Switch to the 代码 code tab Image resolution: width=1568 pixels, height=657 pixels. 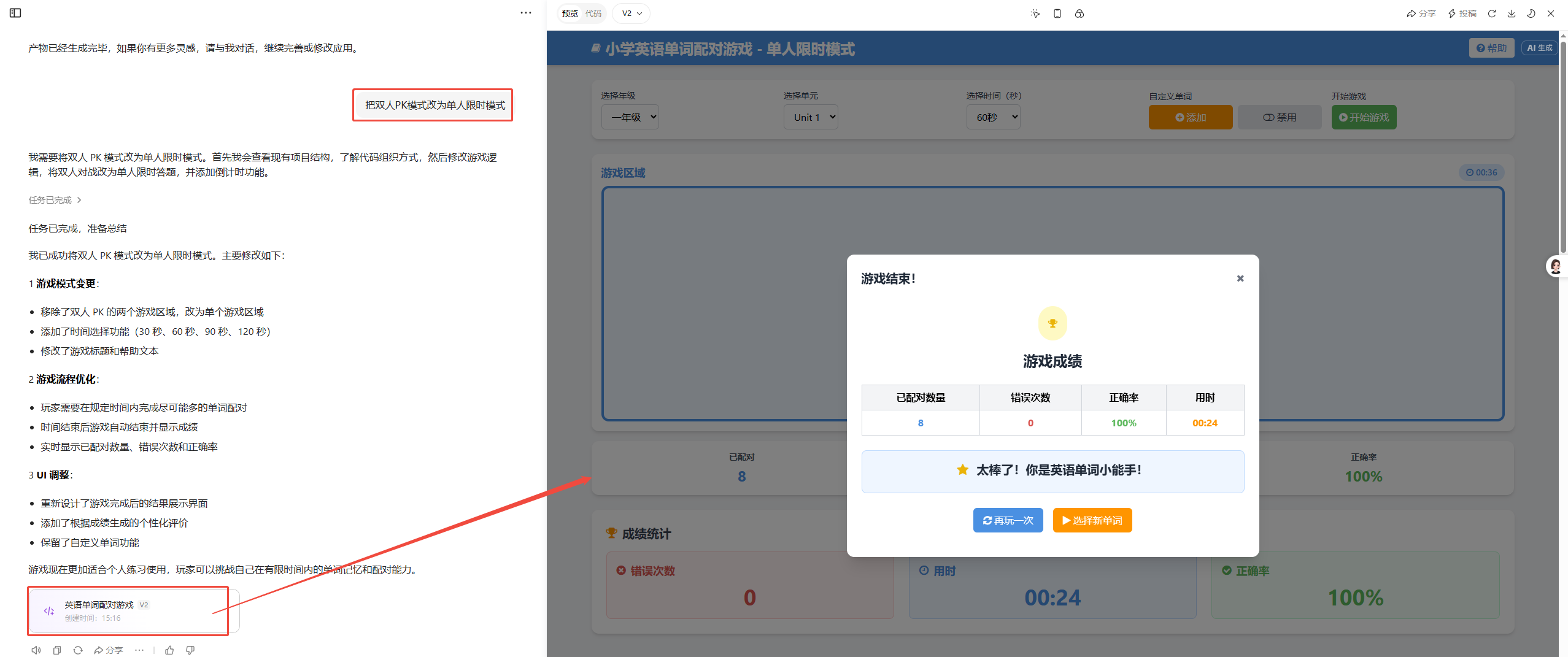[593, 13]
